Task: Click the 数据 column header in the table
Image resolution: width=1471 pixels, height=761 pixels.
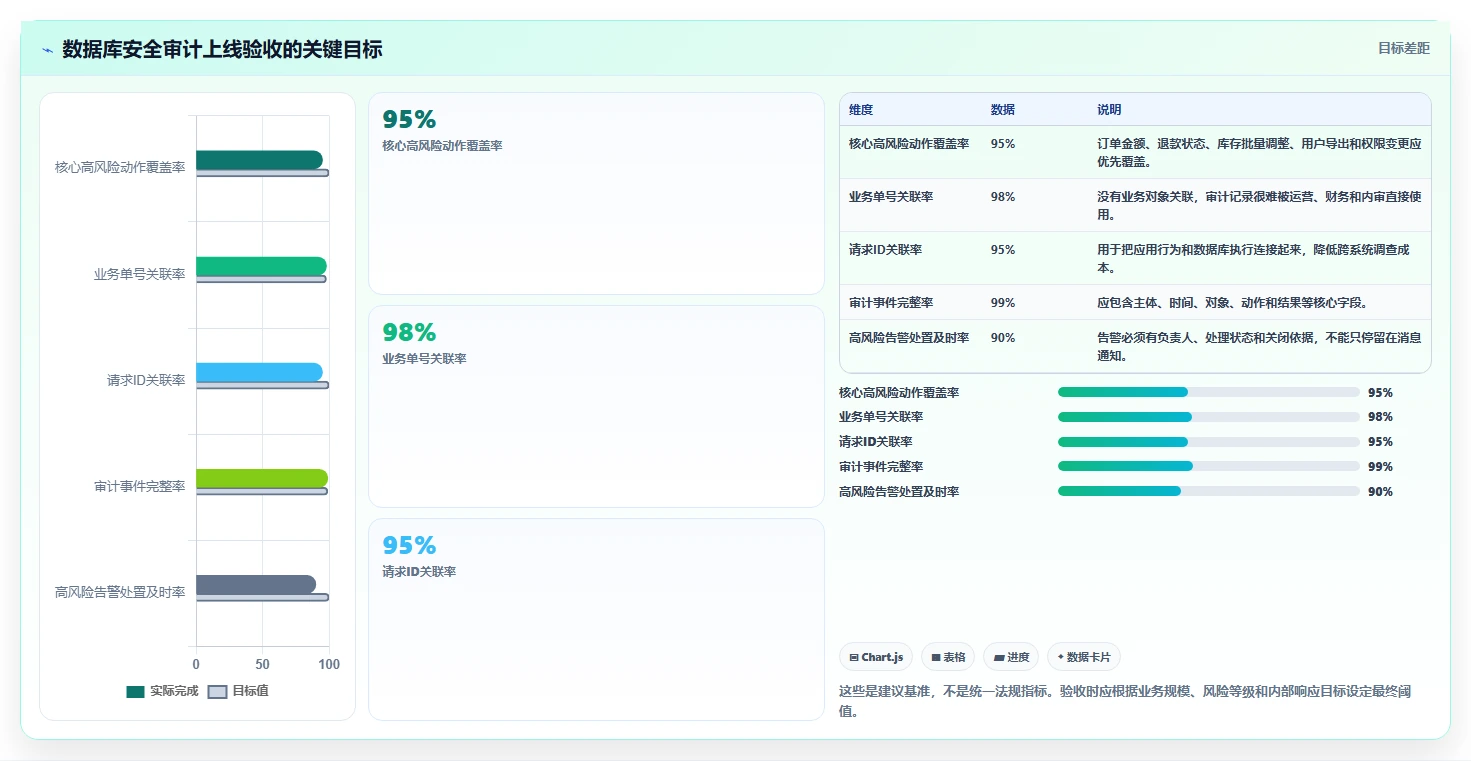Action: click(1003, 110)
